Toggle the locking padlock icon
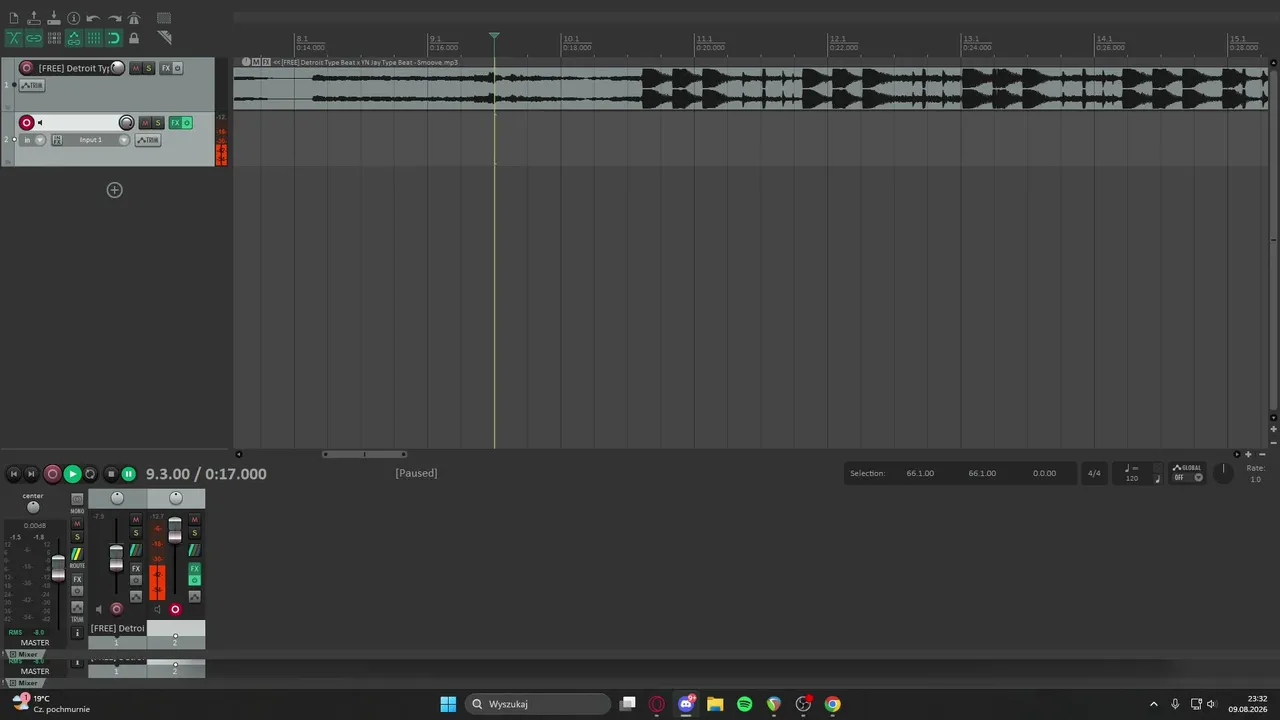Image resolution: width=1280 pixels, height=720 pixels. (x=134, y=38)
